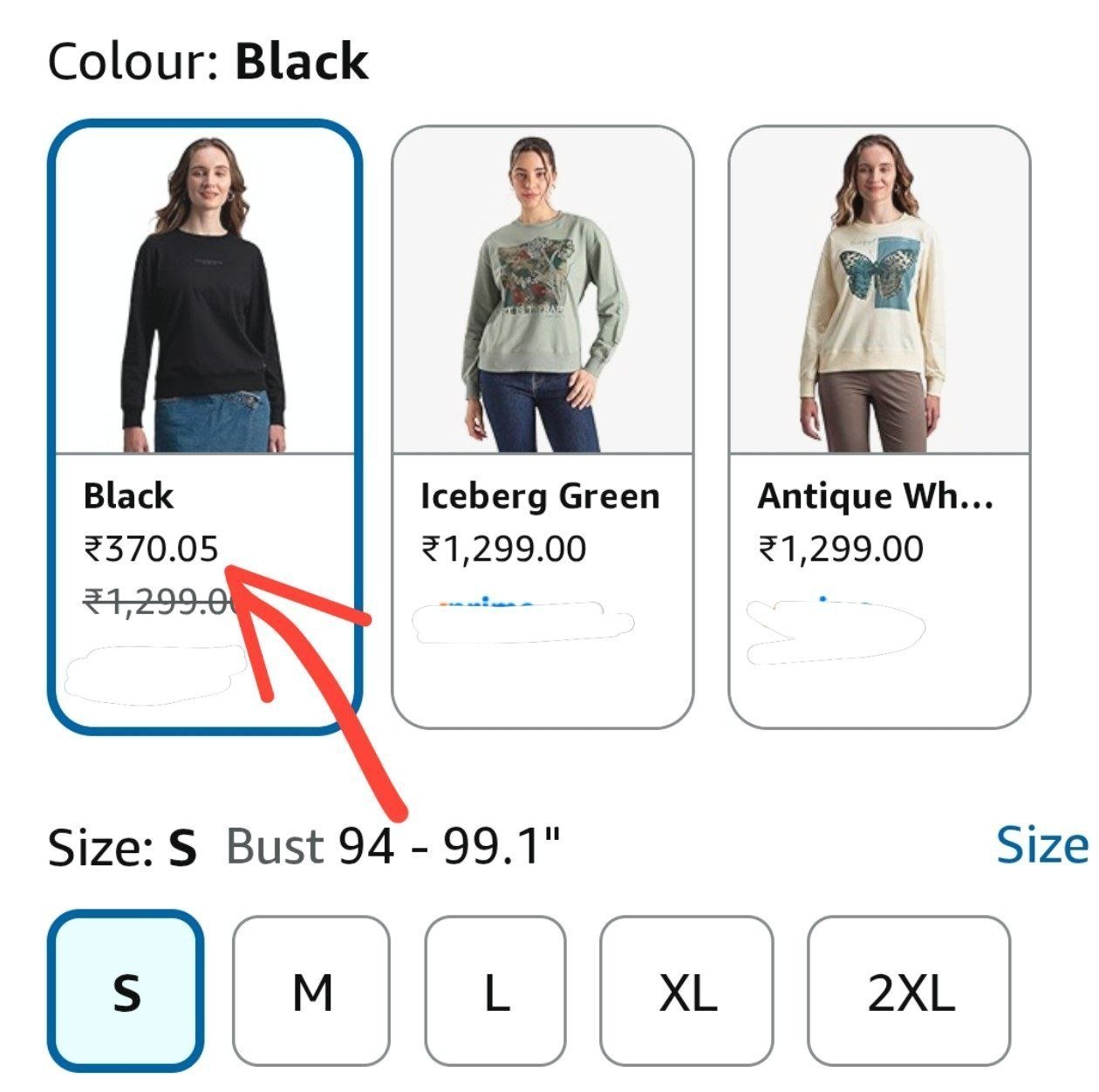This screenshot has height=1092, width=1099.
Task: Click the black sweatshirt model image
Action: tap(205, 290)
